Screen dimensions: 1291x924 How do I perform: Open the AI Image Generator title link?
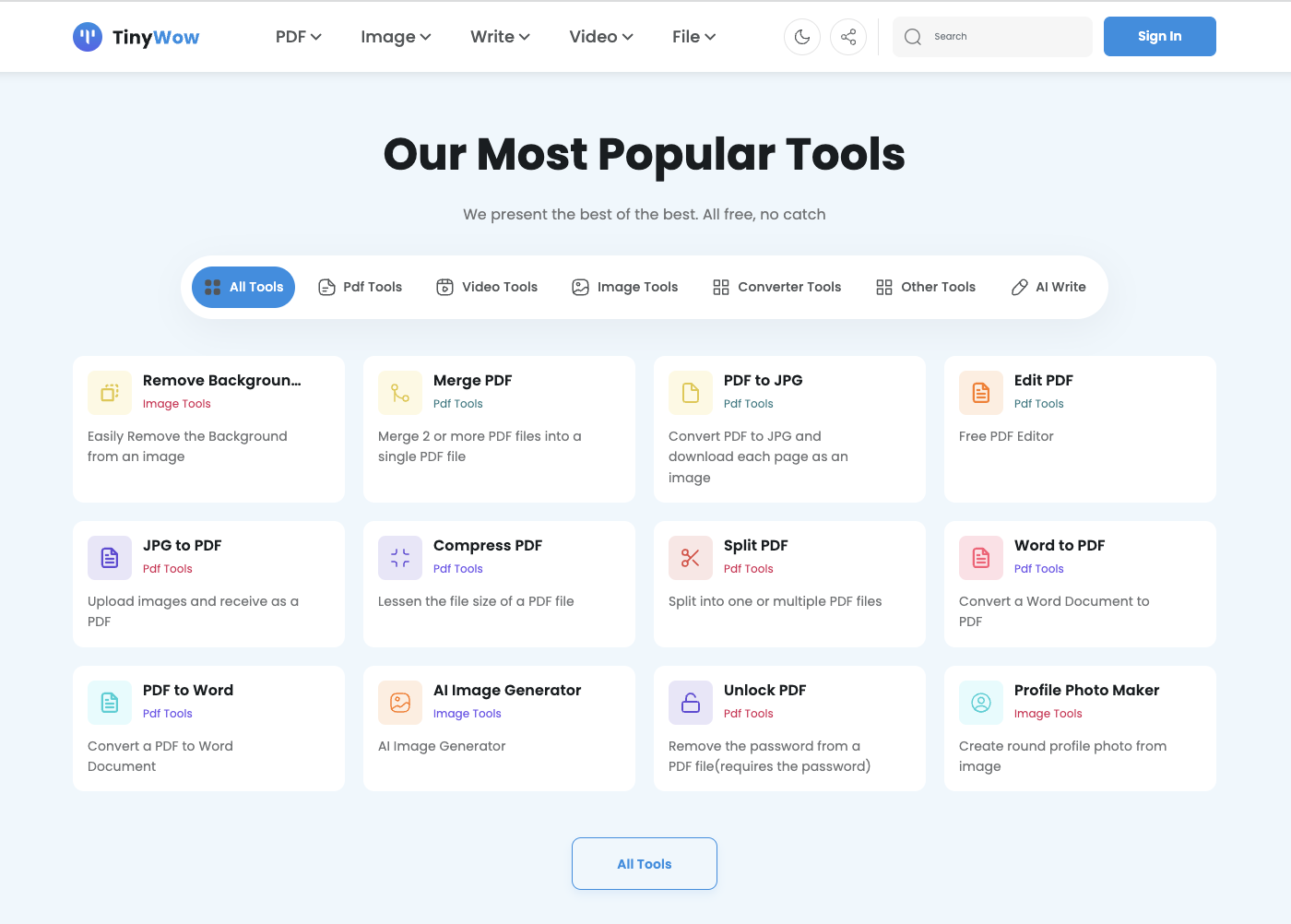(x=507, y=690)
